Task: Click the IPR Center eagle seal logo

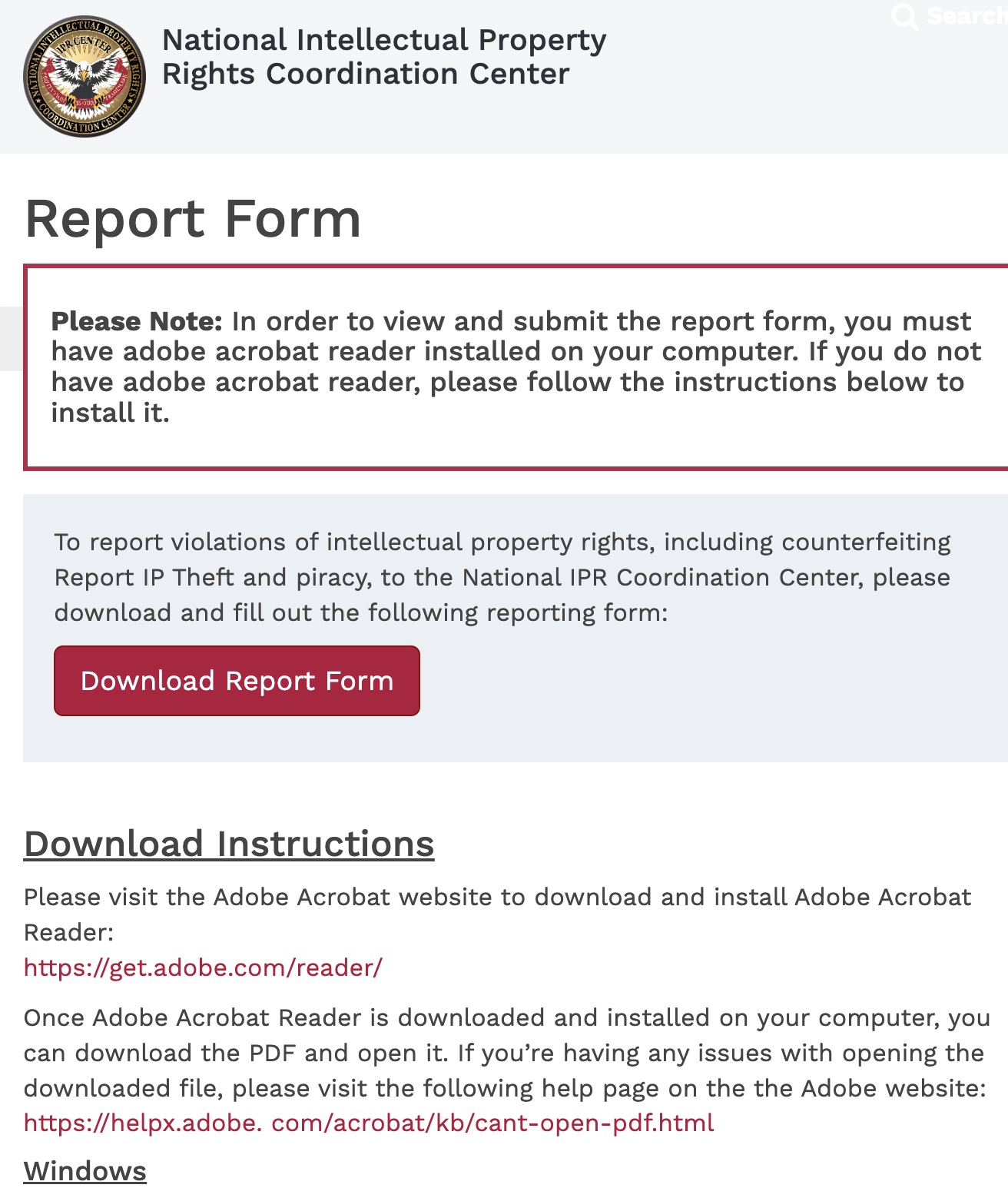Action: click(85, 76)
